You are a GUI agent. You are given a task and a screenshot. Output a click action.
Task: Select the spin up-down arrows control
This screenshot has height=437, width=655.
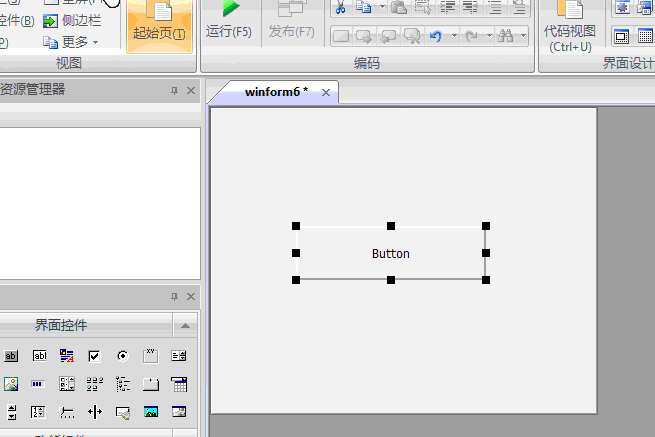click(x=12, y=412)
